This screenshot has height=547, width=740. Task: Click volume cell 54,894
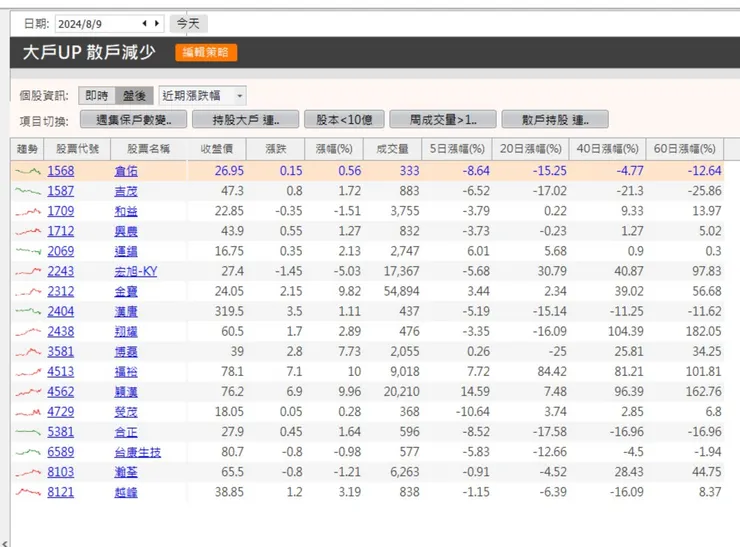click(402, 291)
